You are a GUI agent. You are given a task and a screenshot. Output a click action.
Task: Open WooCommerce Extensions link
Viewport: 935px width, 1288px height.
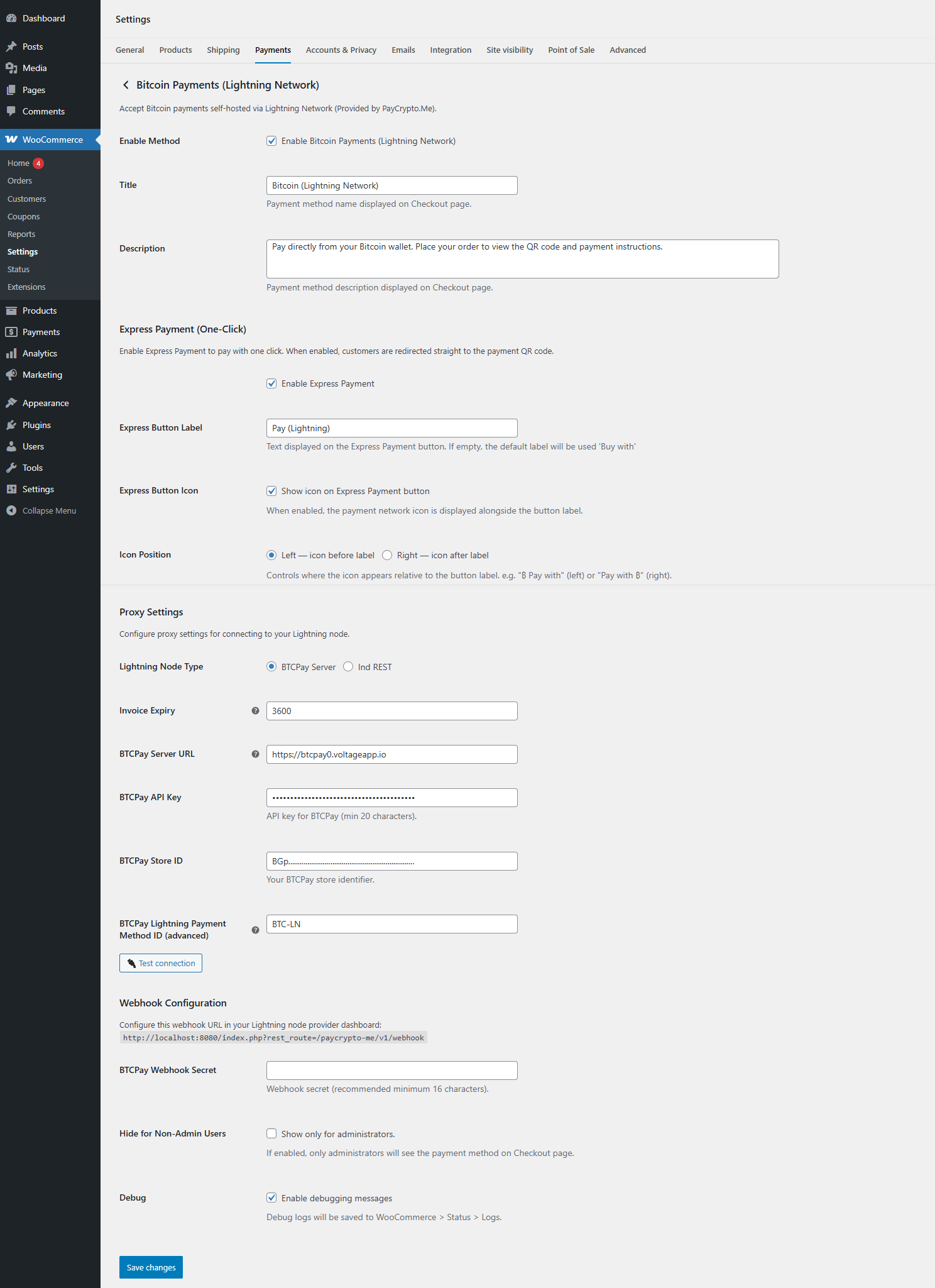[x=26, y=287]
